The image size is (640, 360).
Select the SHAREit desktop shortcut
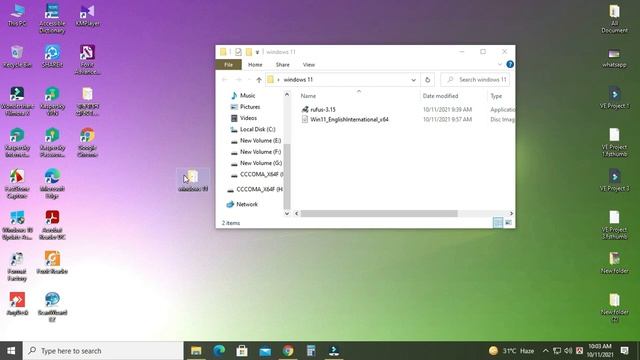(52, 57)
